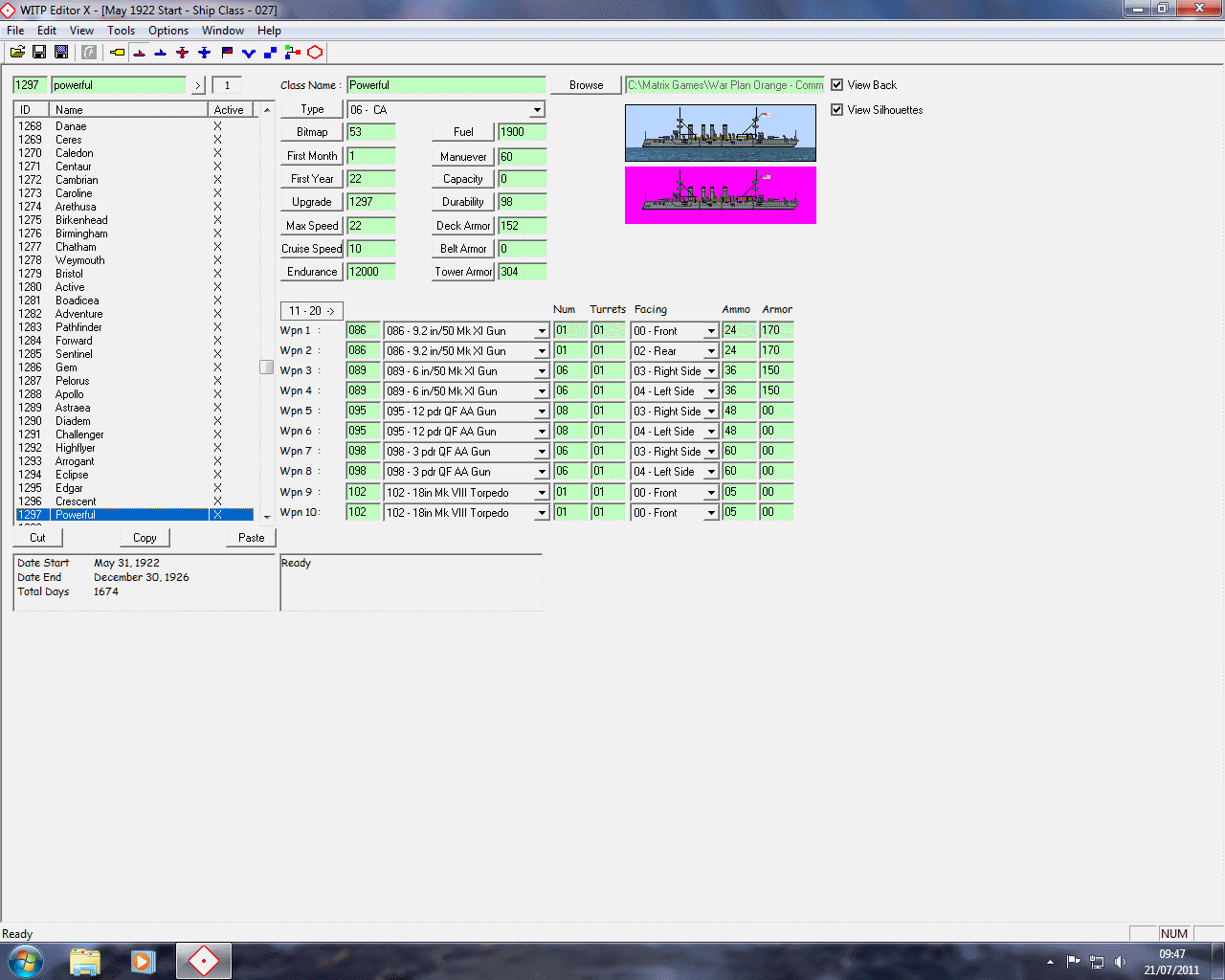Image resolution: width=1225 pixels, height=980 pixels.
Task: Open the Windows Start menu orb
Action: click(25, 961)
